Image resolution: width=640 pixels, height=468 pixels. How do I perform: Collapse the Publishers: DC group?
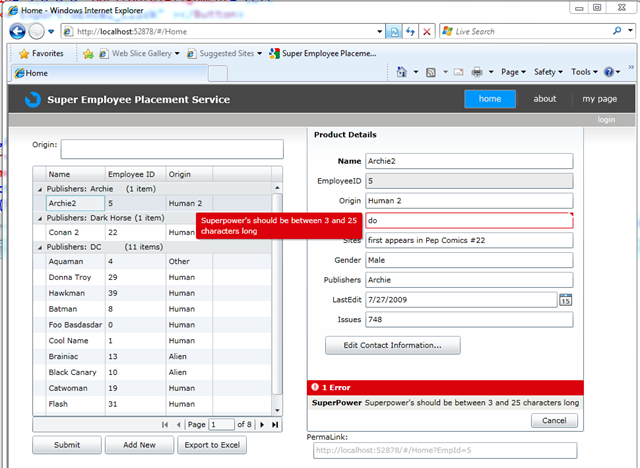40,246
